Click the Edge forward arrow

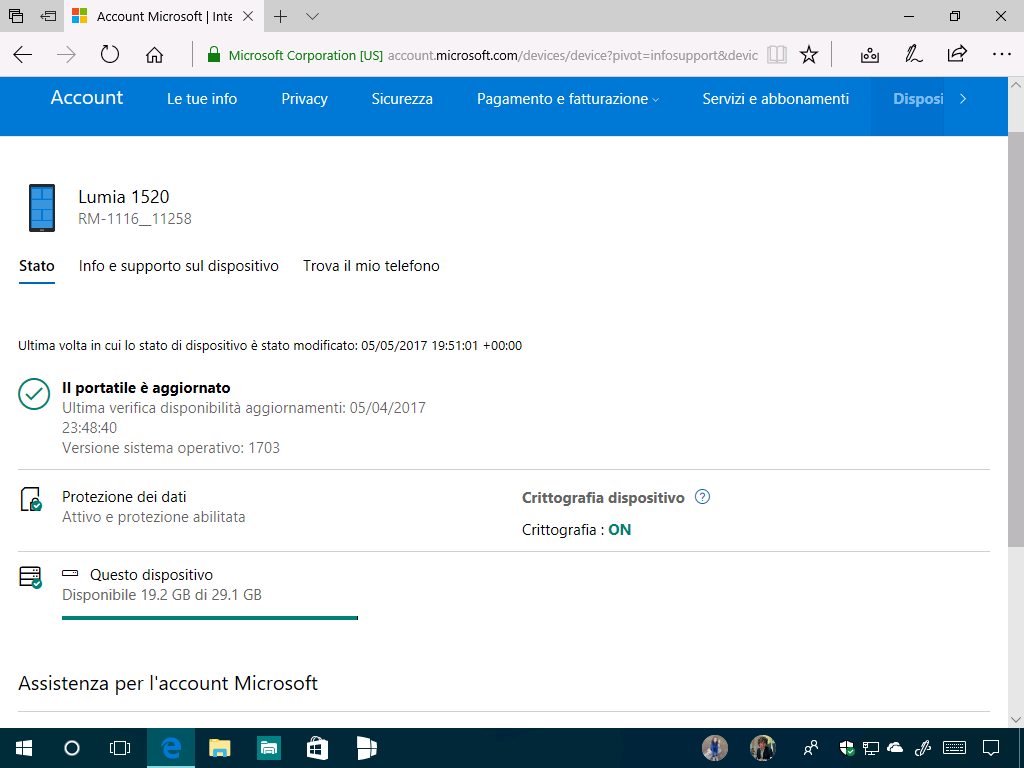[x=66, y=55]
